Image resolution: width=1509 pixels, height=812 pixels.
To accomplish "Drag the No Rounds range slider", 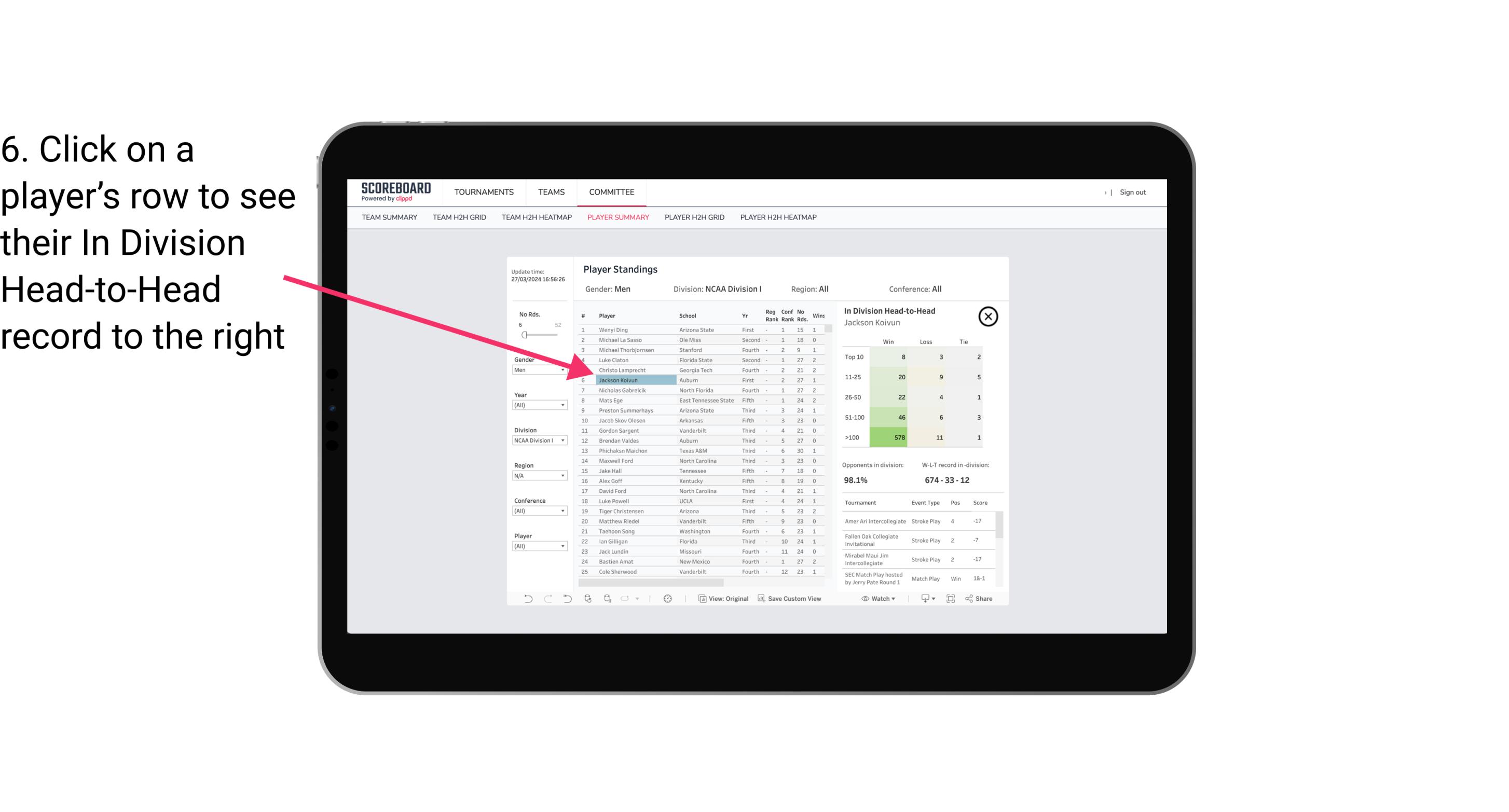I will pyautogui.click(x=523, y=335).
